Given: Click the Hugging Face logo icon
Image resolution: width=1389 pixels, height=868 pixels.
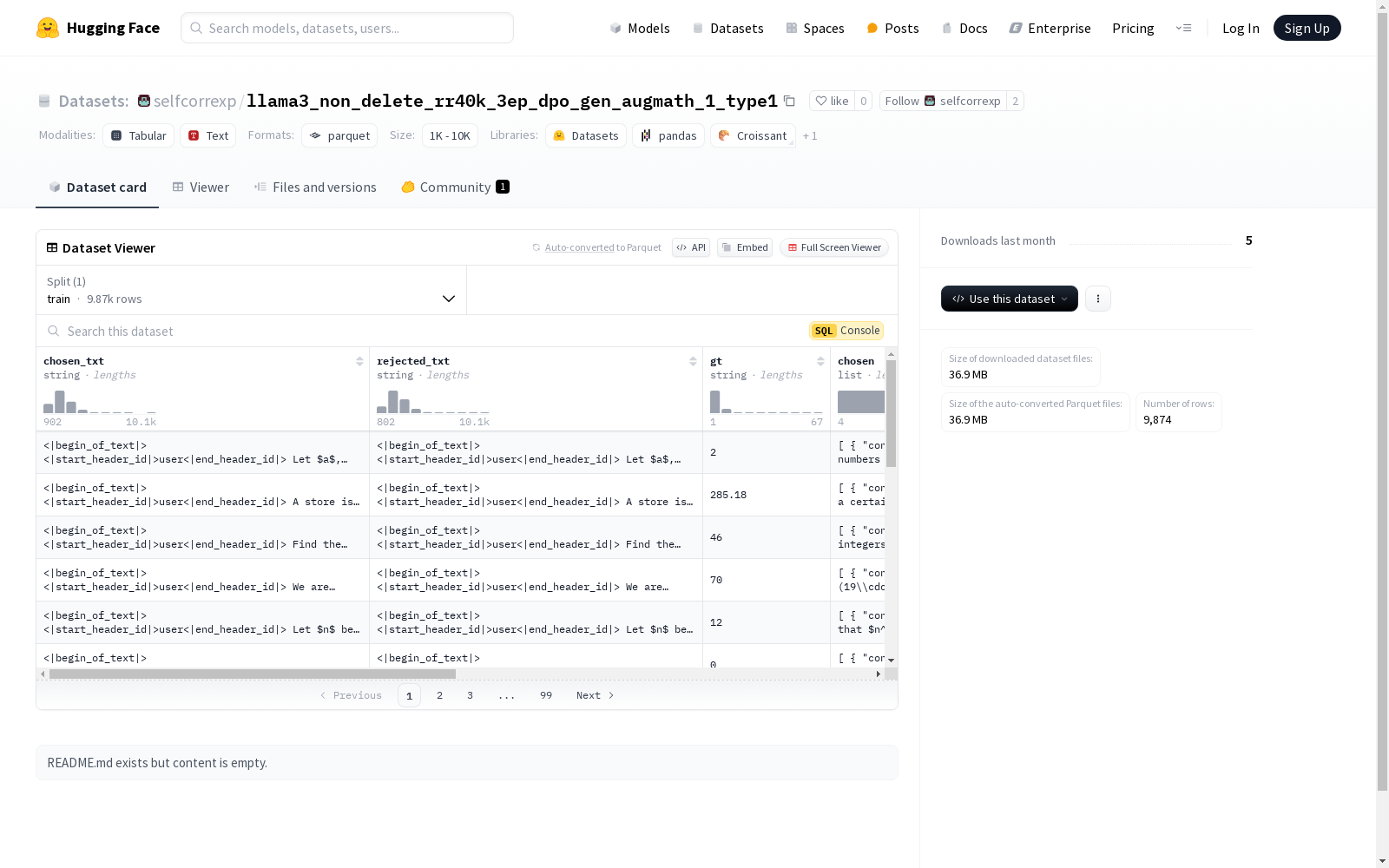Looking at the screenshot, I should point(48,28).
